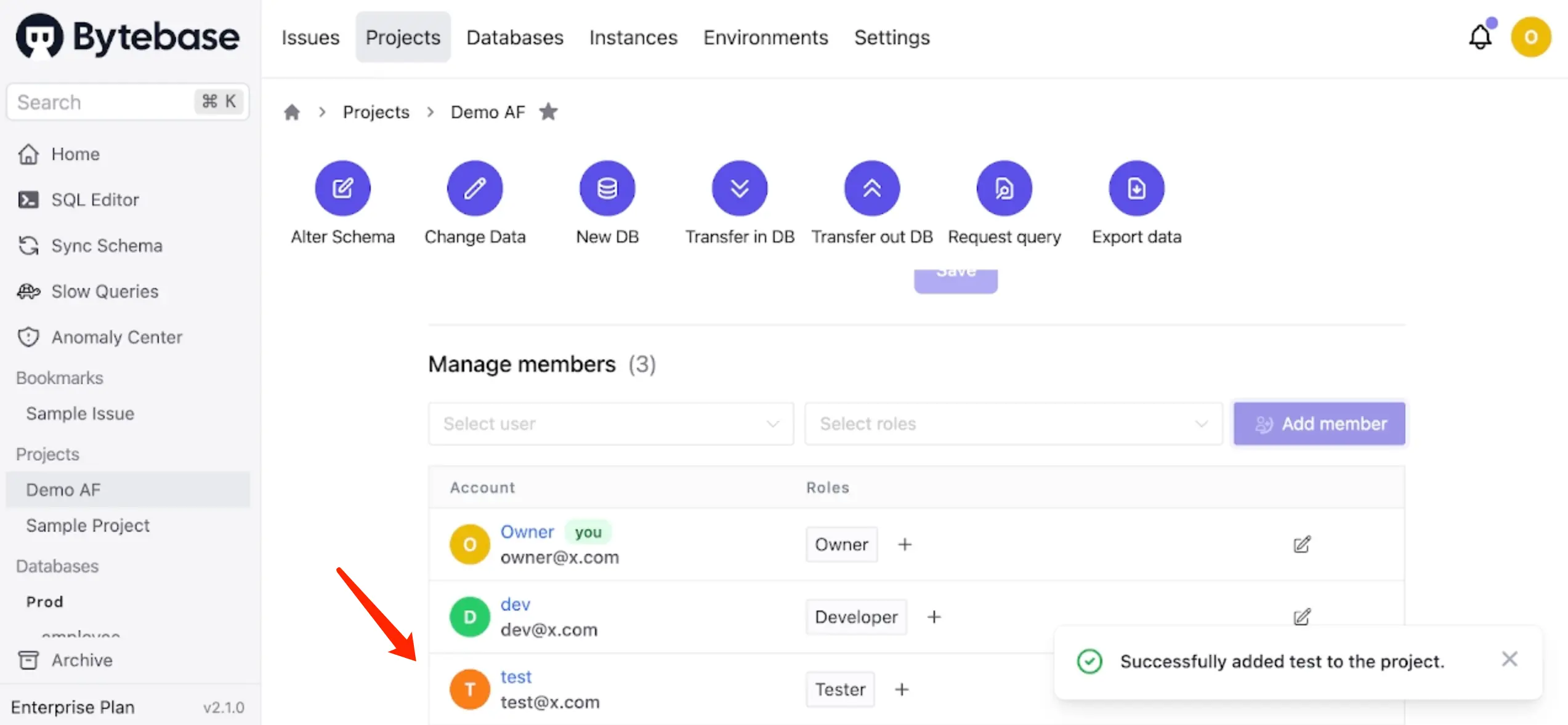Click the Transfer in DB icon
Screen dimensions: 1568x725
tap(740, 188)
